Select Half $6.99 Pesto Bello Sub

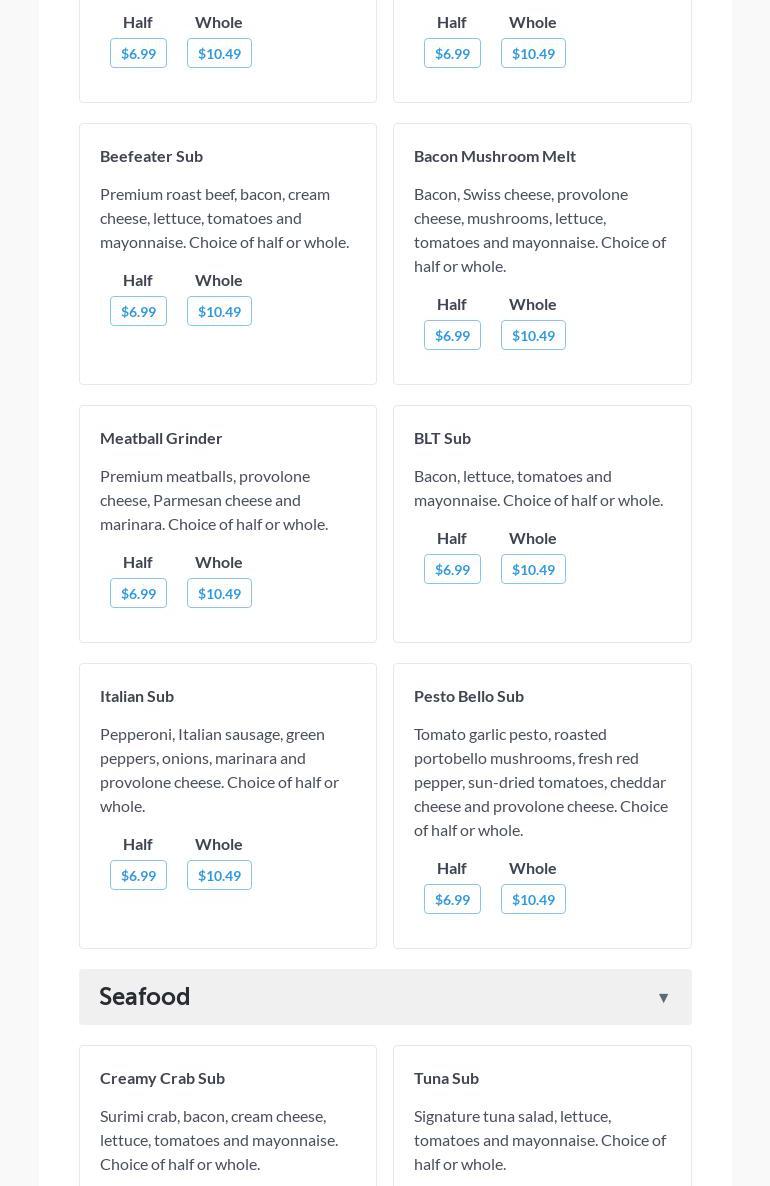[x=452, y=899]
